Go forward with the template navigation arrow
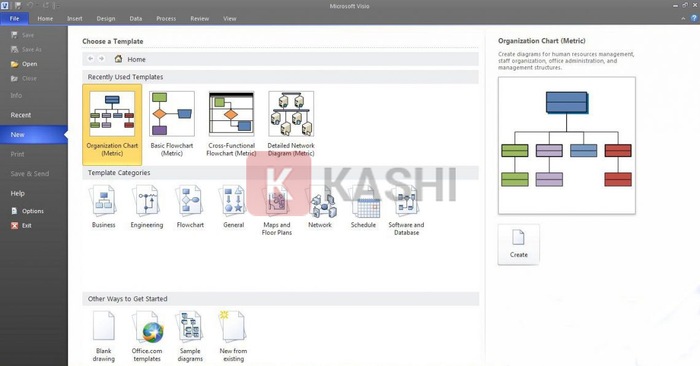The height and width of the screenshot is (366, 700). (x=102, y=59)
